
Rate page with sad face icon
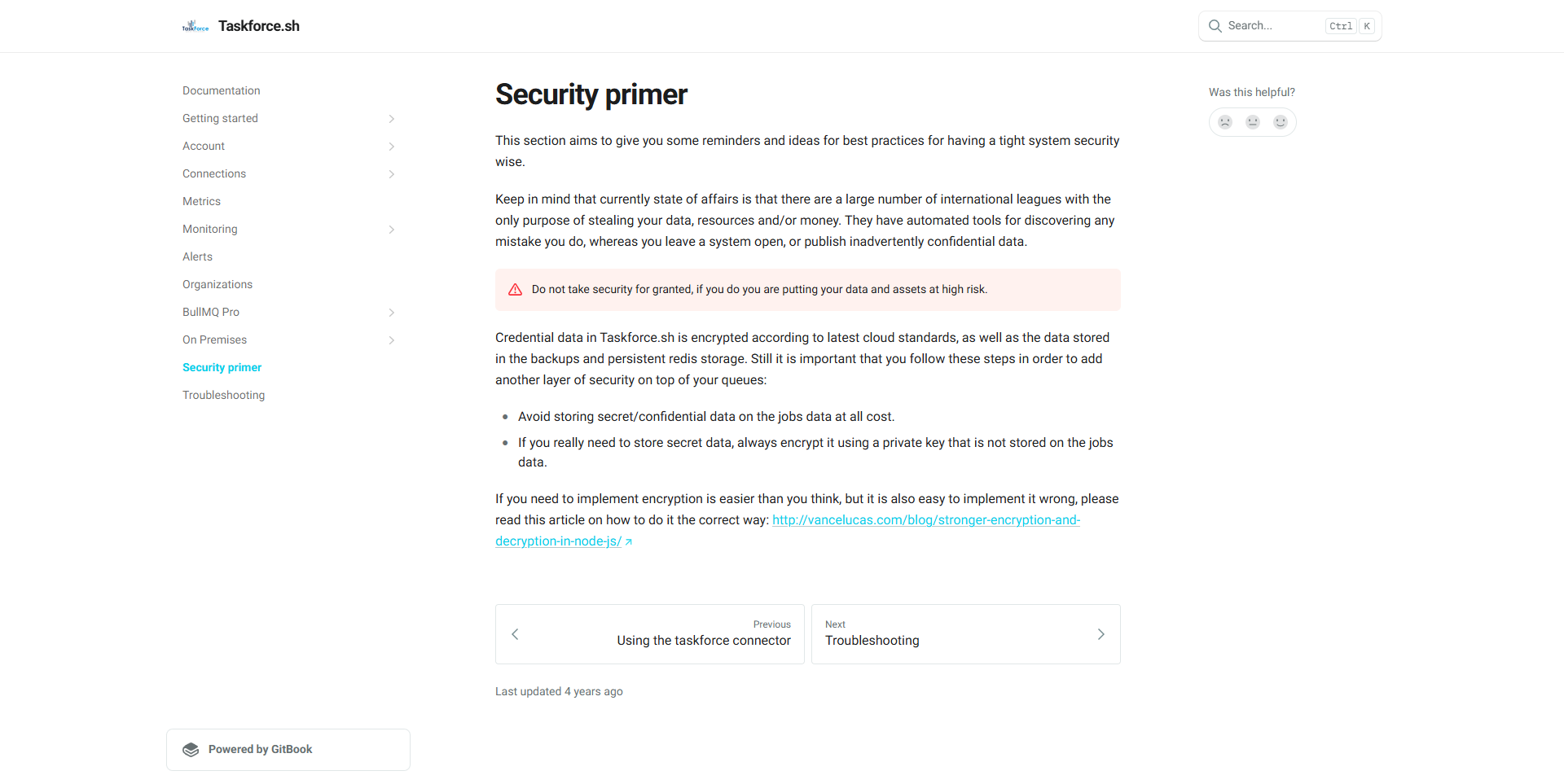[x=1225, y=122]
